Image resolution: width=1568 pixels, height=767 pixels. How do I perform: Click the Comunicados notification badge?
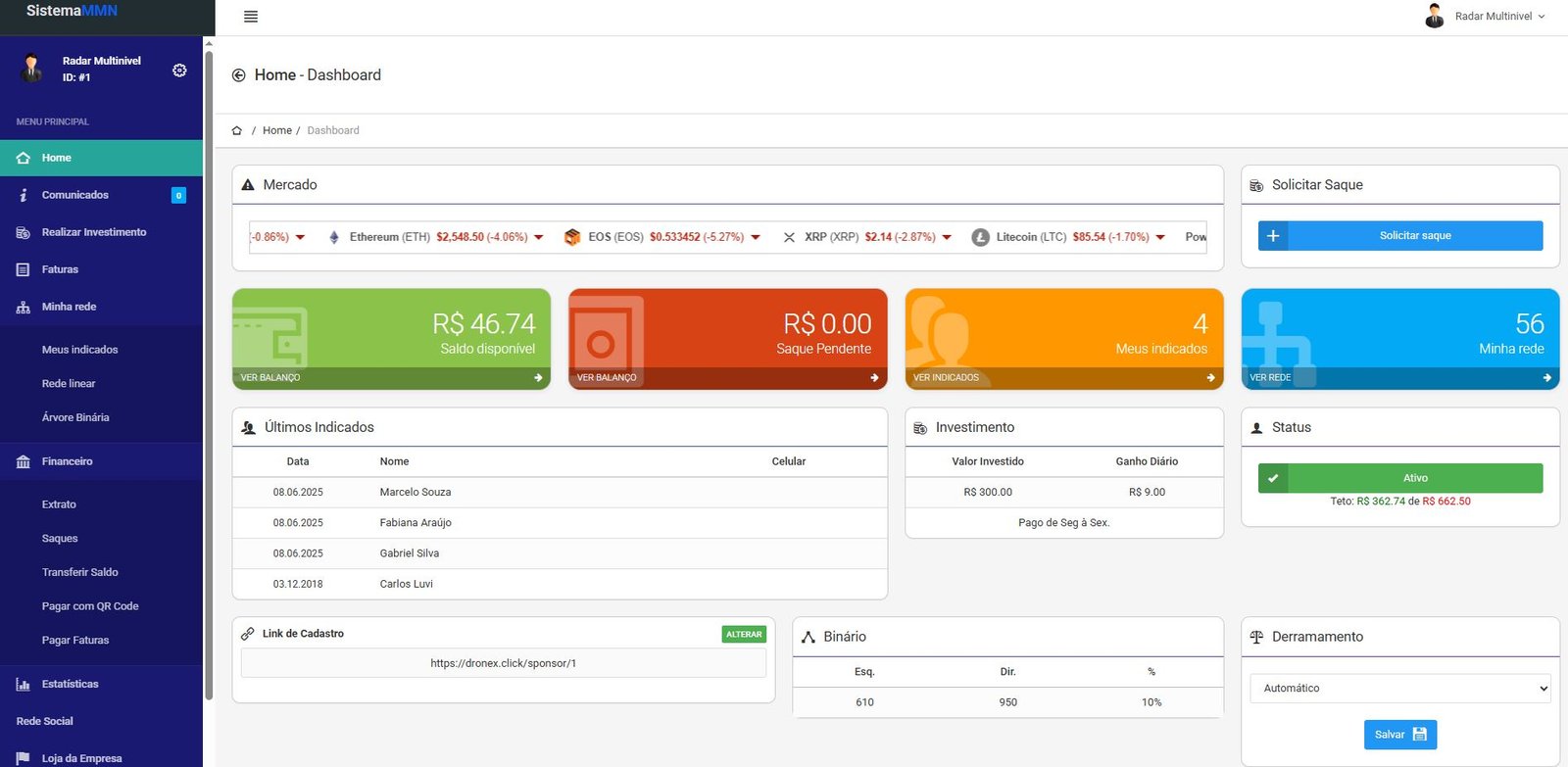(x=178, y=195)
